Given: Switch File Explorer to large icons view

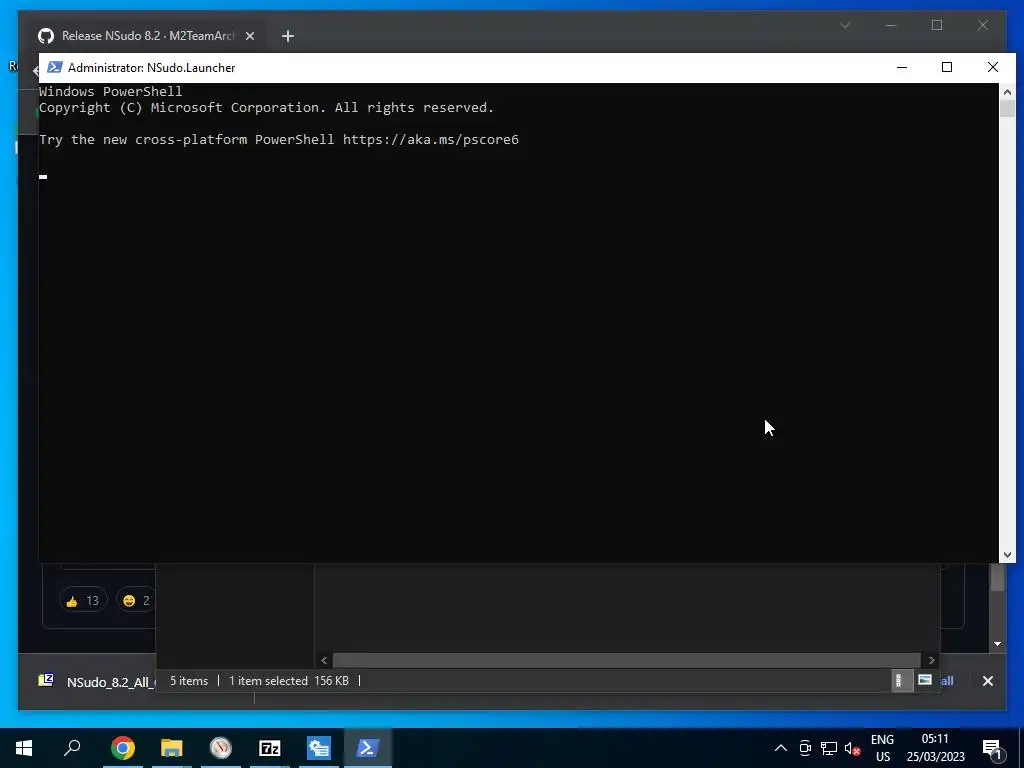Looking at the screenshot, I should click(x=925, y=680).
